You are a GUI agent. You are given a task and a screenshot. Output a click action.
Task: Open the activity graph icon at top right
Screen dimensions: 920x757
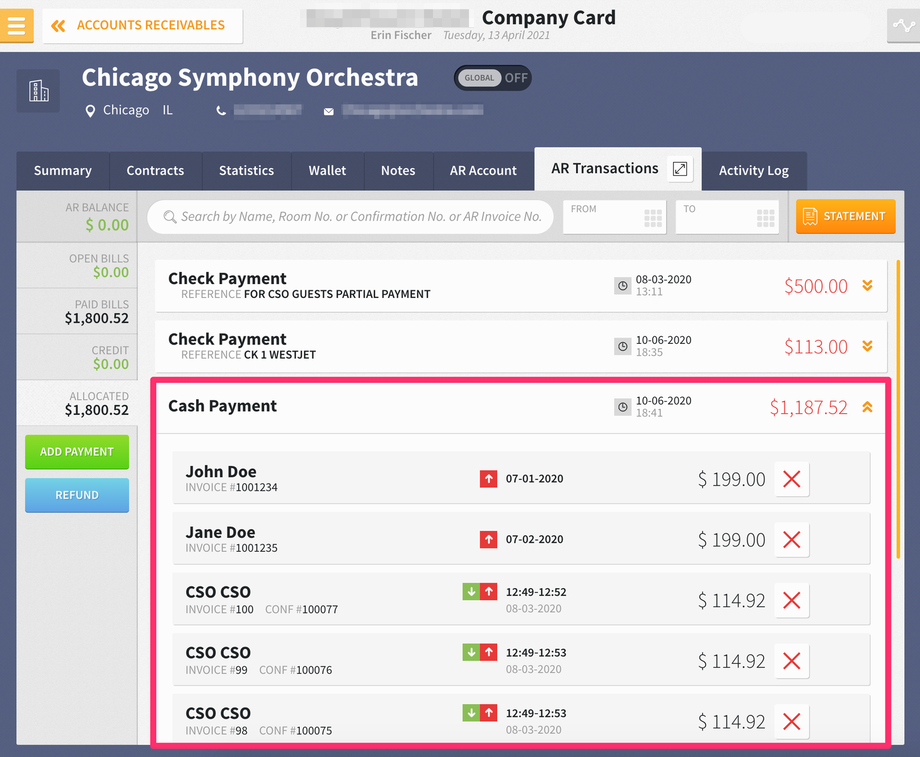904,26
